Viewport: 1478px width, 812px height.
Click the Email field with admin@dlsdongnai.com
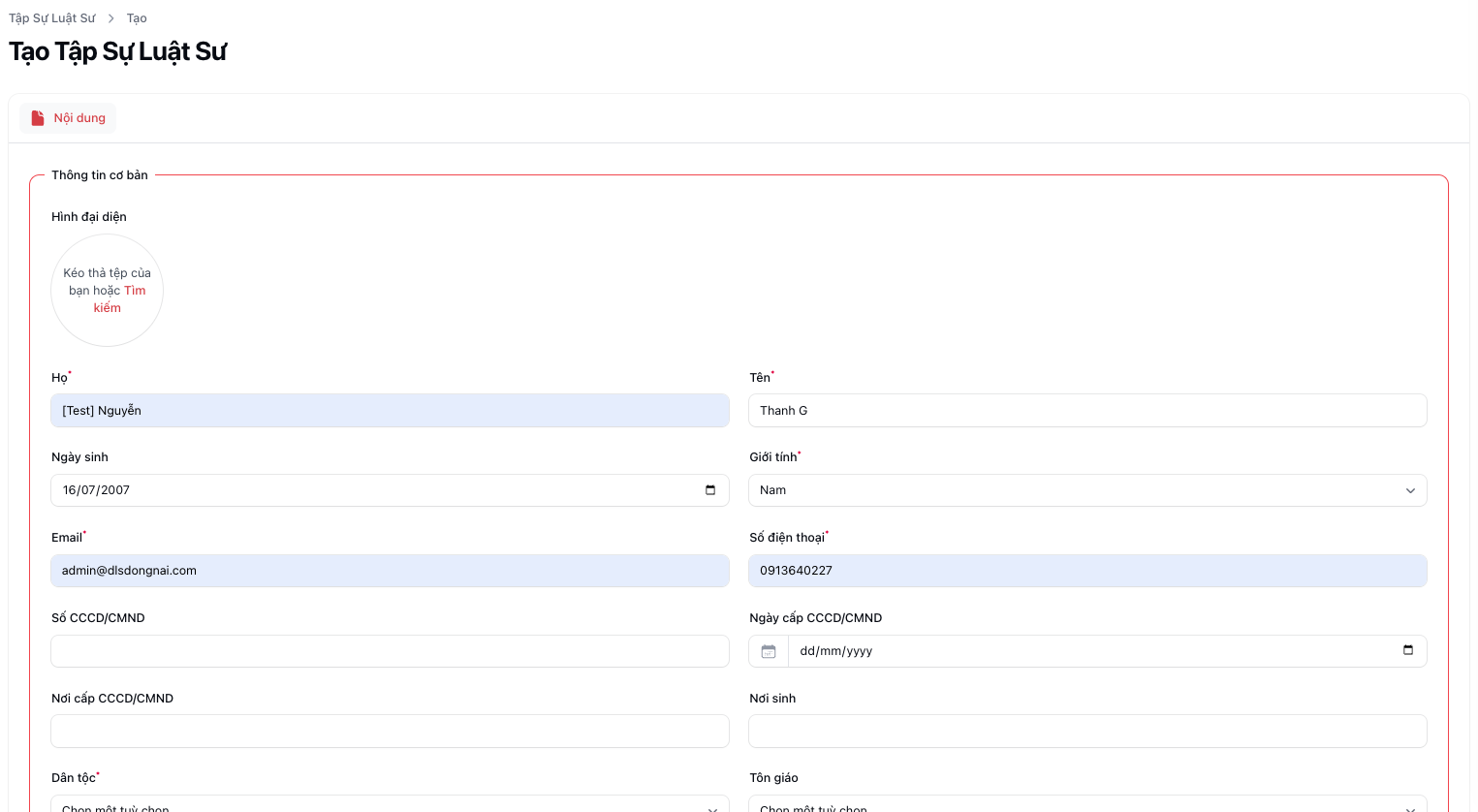(390, 570)
